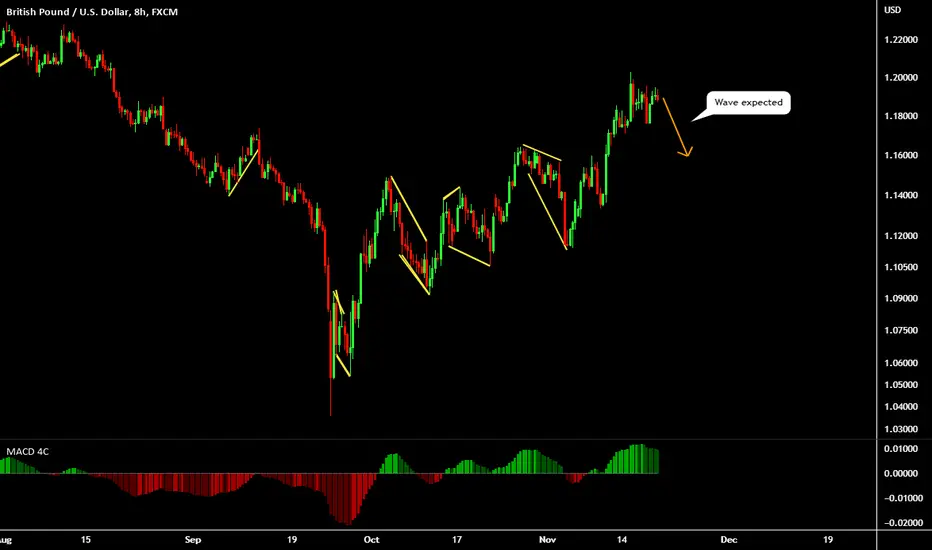Click the Nov label on the time axis
This screenshot has height=550, width=932.
pyautogui.click(x=547, y=540)
